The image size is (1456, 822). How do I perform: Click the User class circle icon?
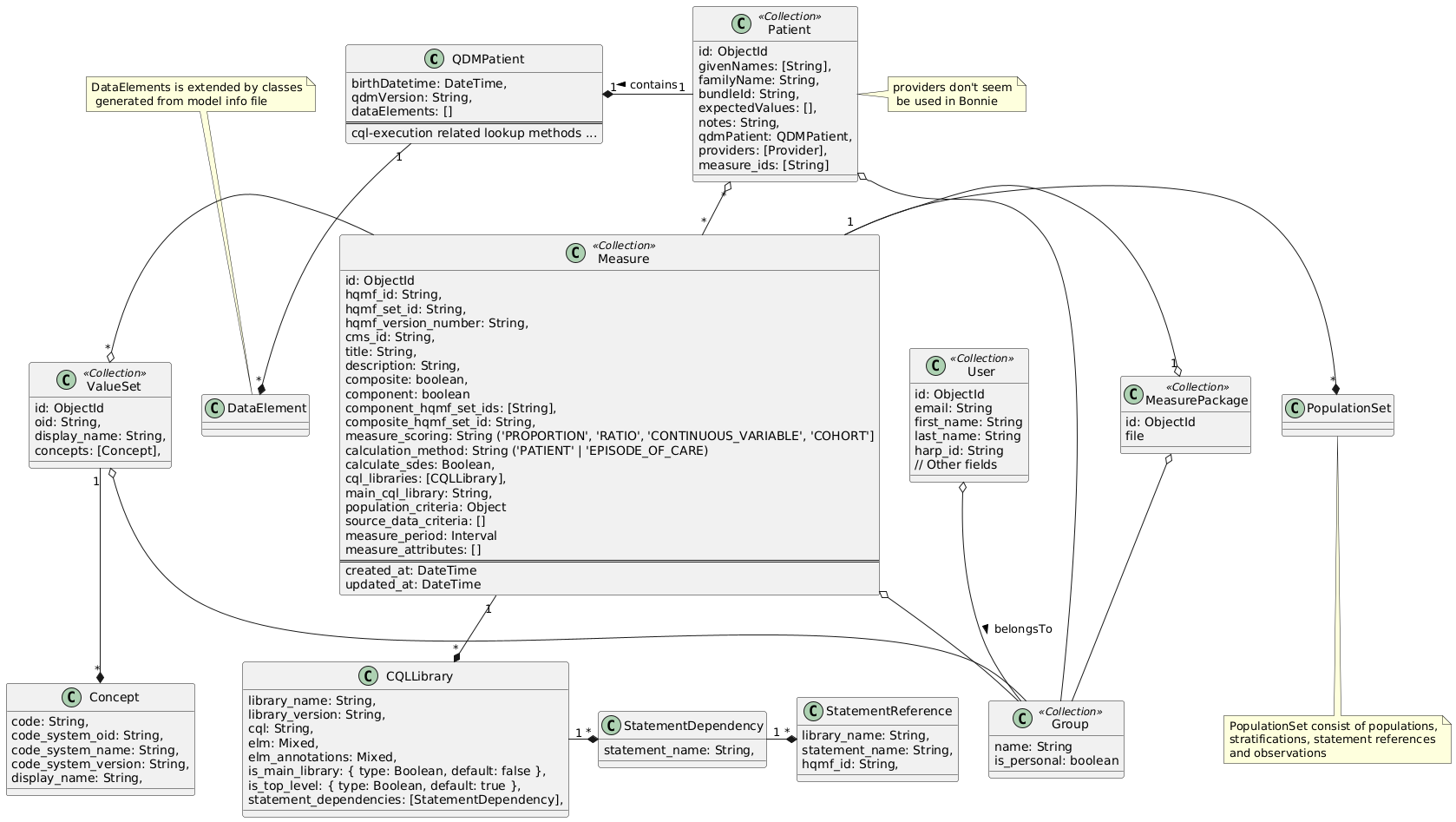coord(935,365)
